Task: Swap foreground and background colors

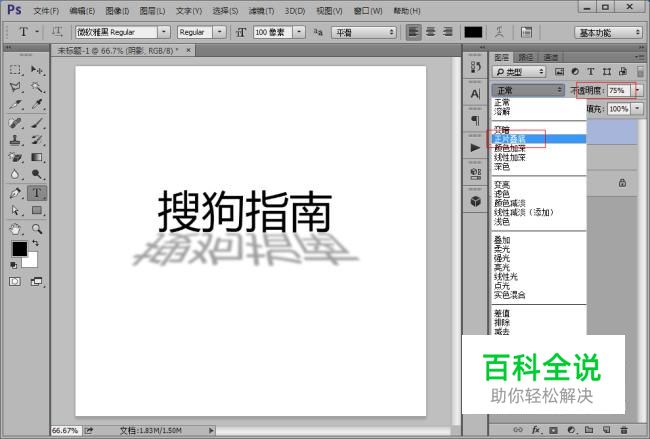Action: pyautogui.click(x=36, y=243)
